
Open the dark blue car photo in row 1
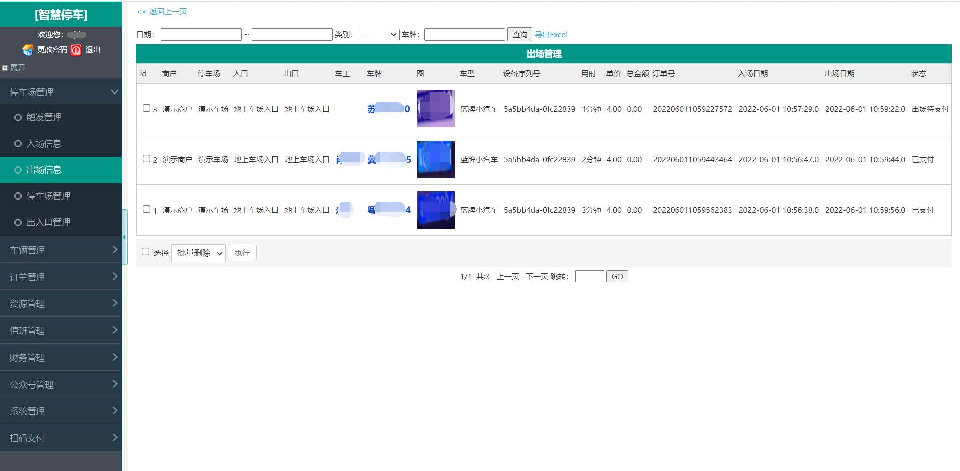[x=436, y=210]
